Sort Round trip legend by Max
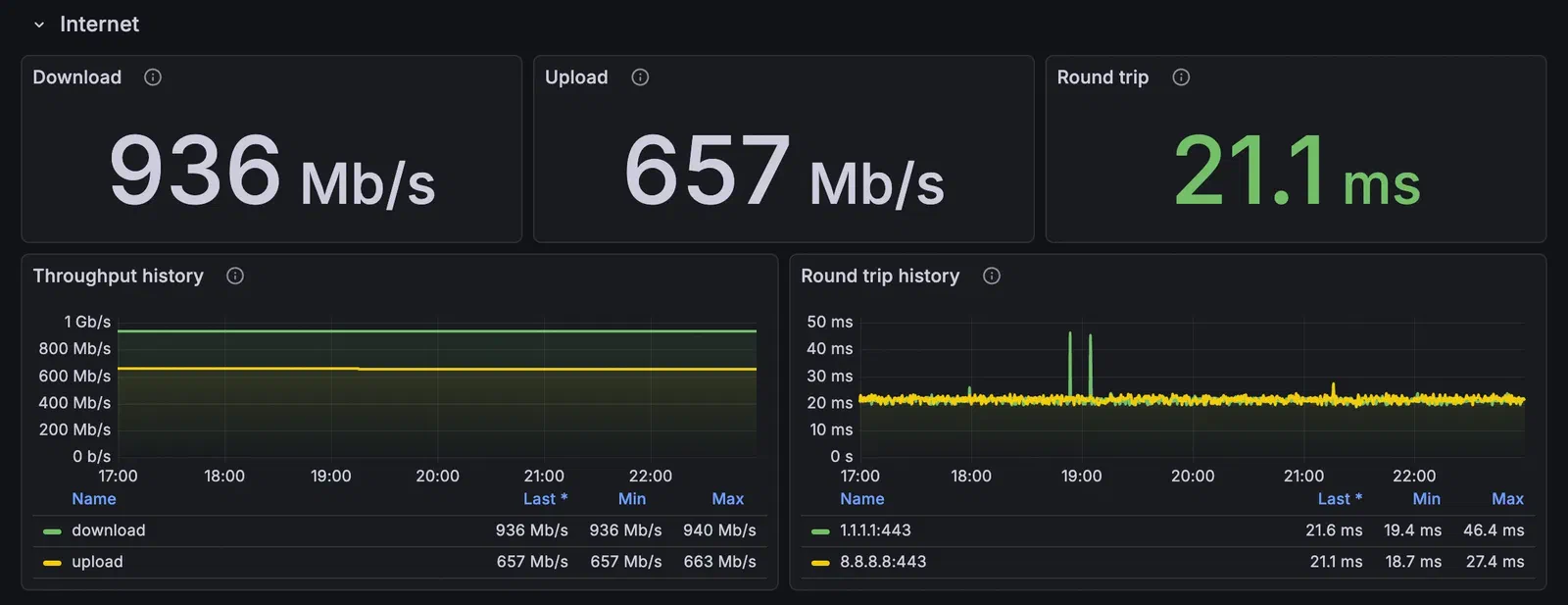 click(1507, 499)
